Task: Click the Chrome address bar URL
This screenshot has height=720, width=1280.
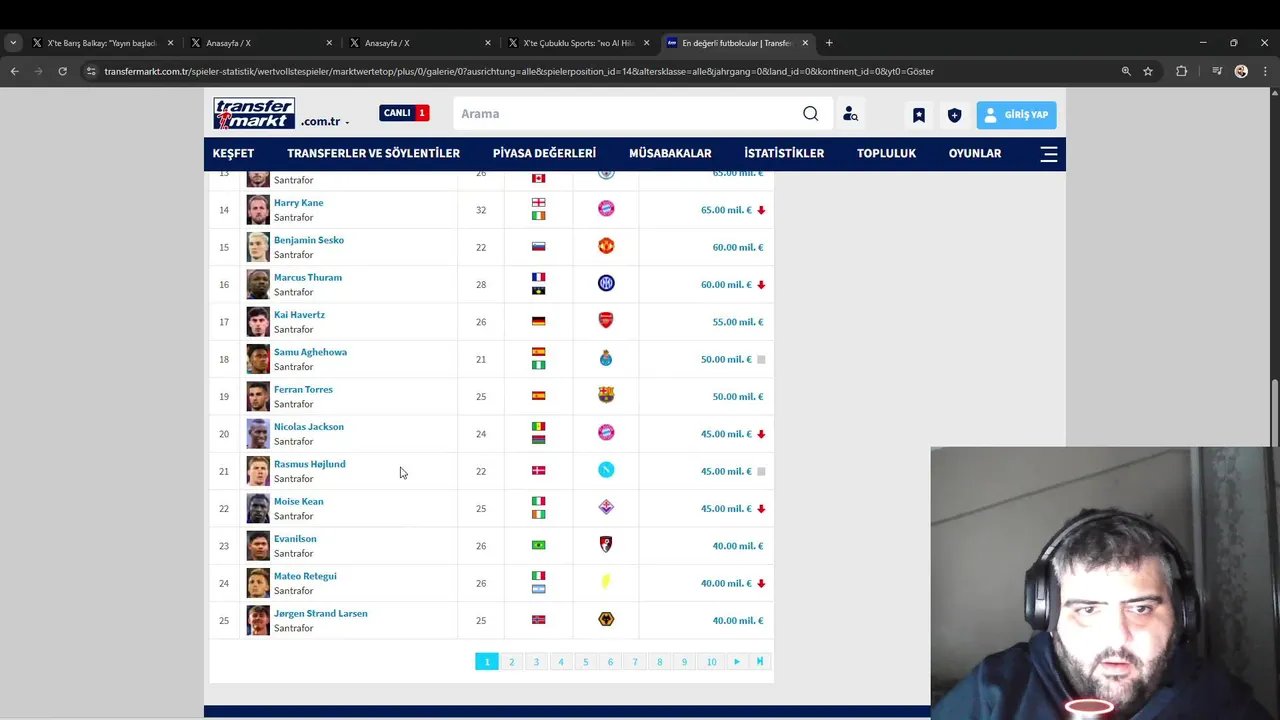Action: 519,71
